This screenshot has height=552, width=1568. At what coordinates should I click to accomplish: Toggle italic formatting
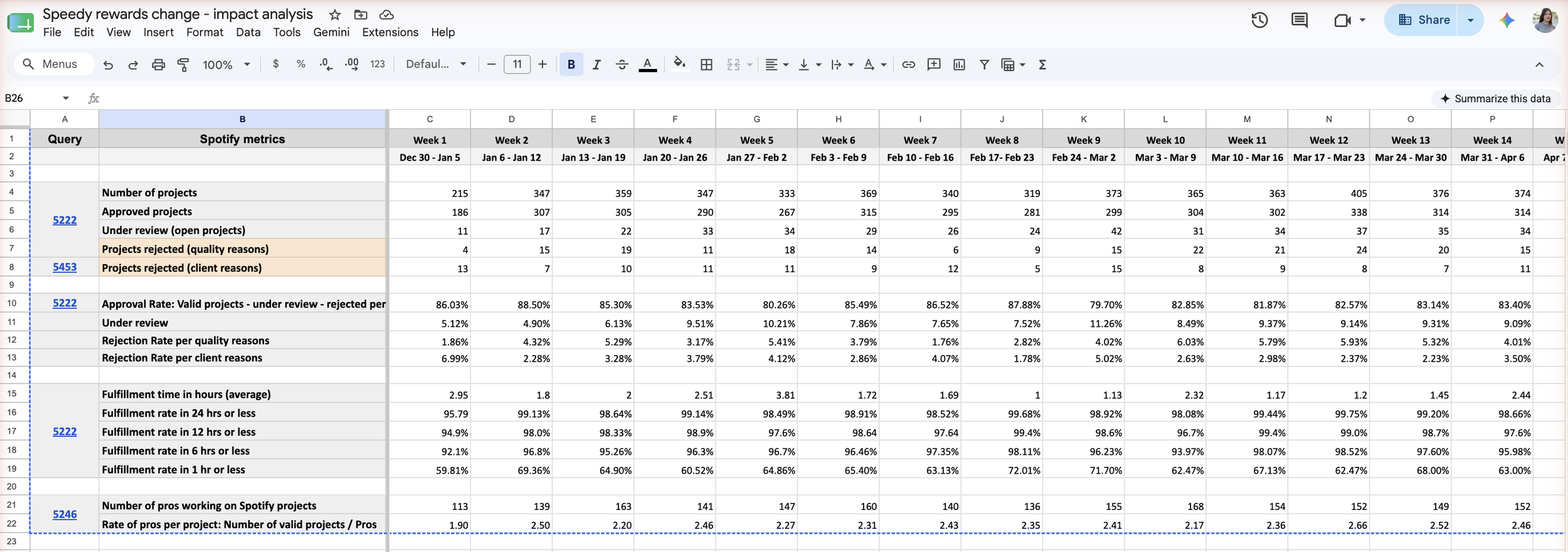coord(596,65)
